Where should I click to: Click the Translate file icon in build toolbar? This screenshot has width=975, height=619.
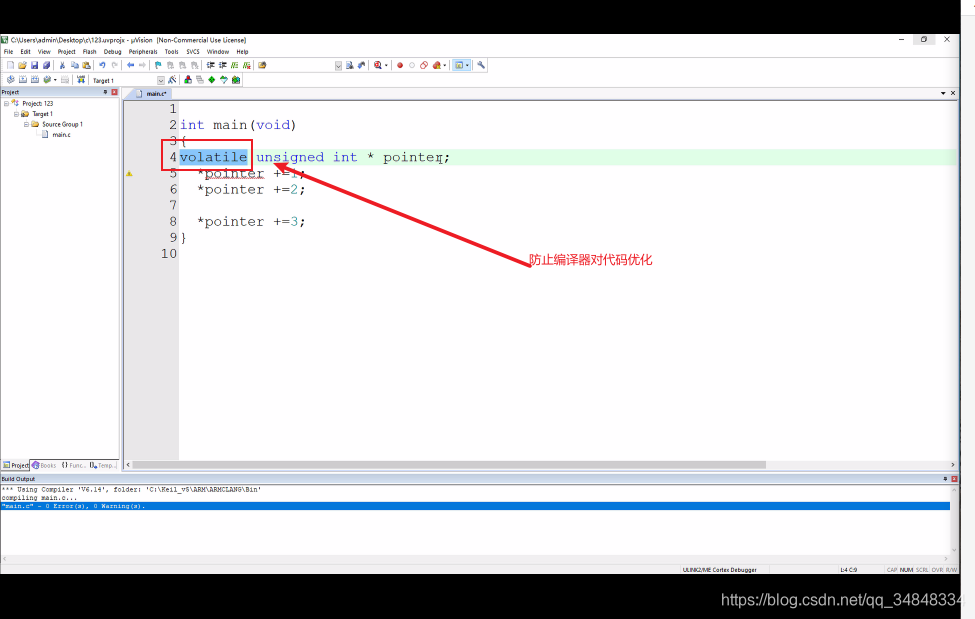click(x=11, y=80)
